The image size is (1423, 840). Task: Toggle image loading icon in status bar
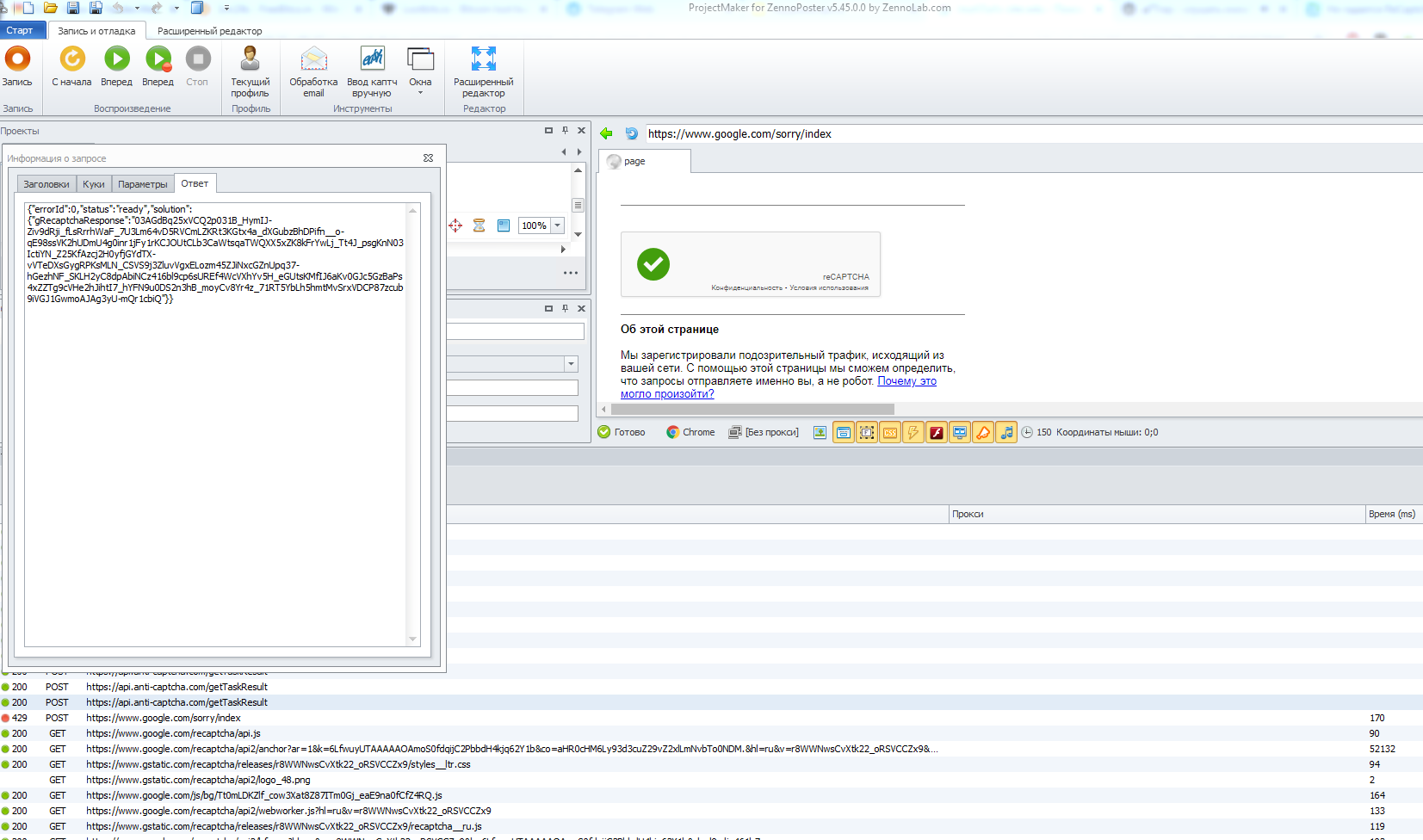click(820, 432)
